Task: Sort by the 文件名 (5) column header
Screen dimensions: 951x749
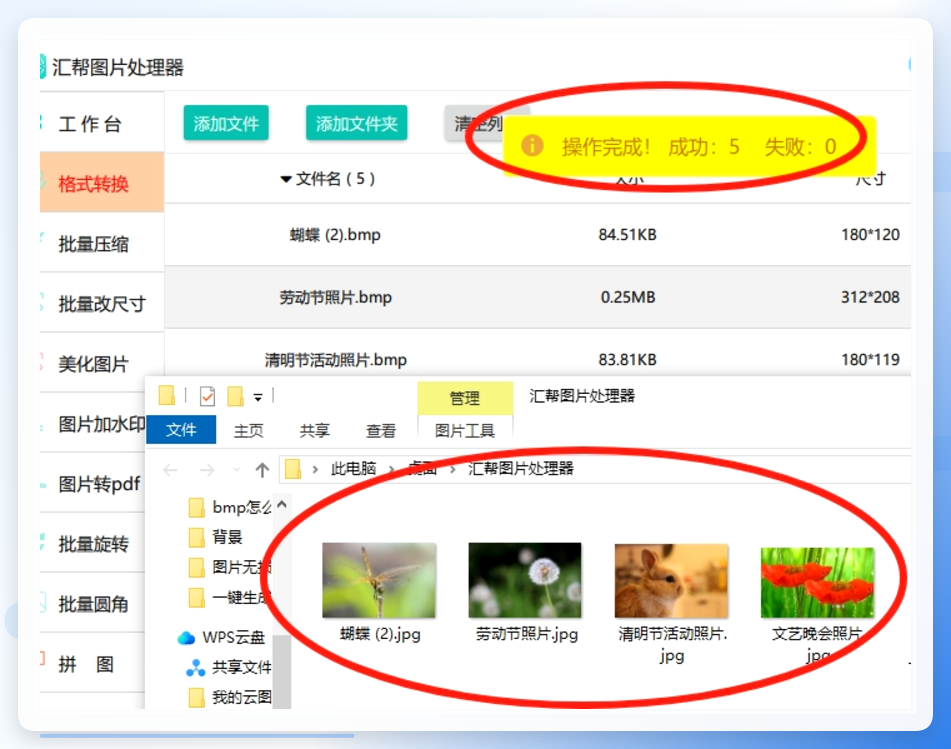Action: pyautogui.click(x=328, y=179)
